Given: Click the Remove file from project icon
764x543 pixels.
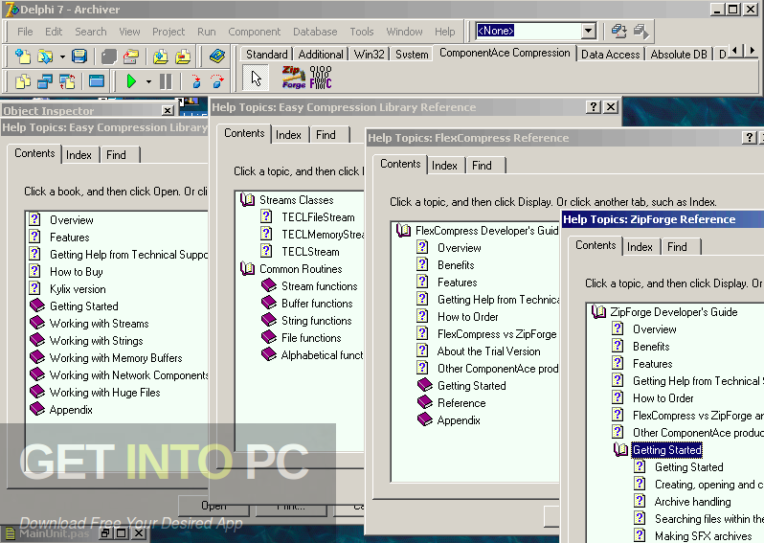Looking at the screenshot, I should (x=183, y=57).
